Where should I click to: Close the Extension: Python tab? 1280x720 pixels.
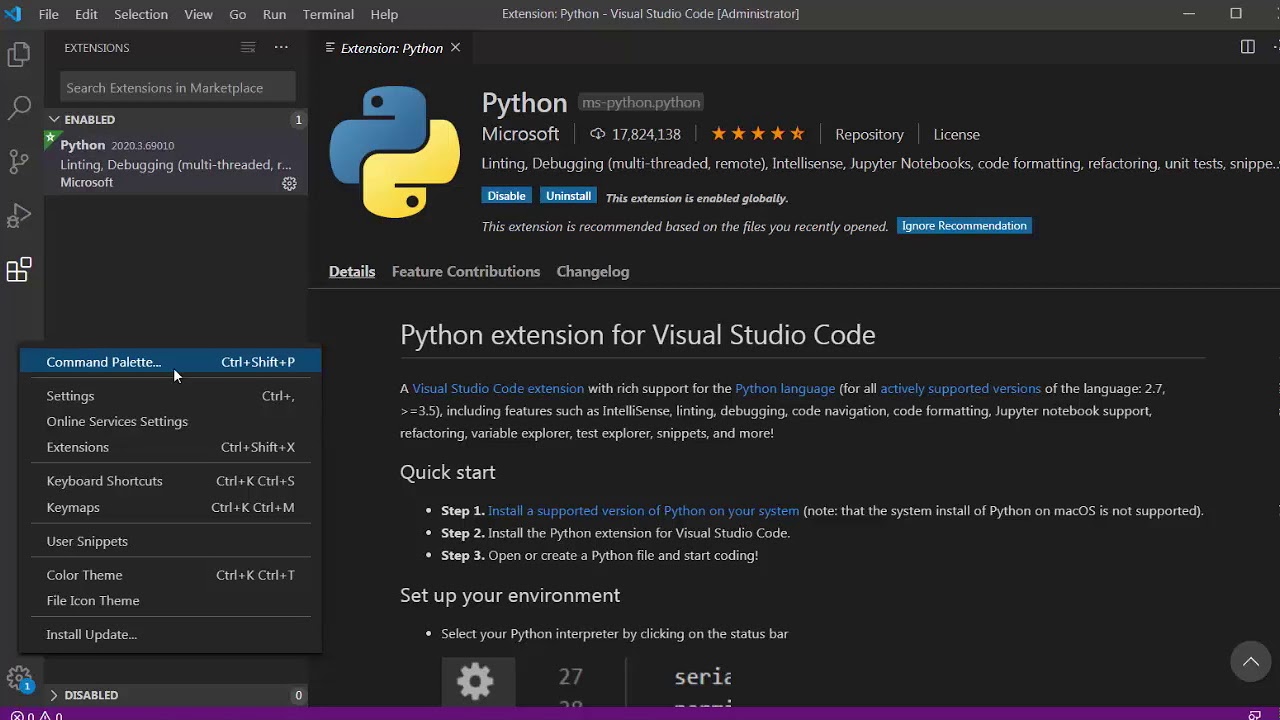click(455, 47)
